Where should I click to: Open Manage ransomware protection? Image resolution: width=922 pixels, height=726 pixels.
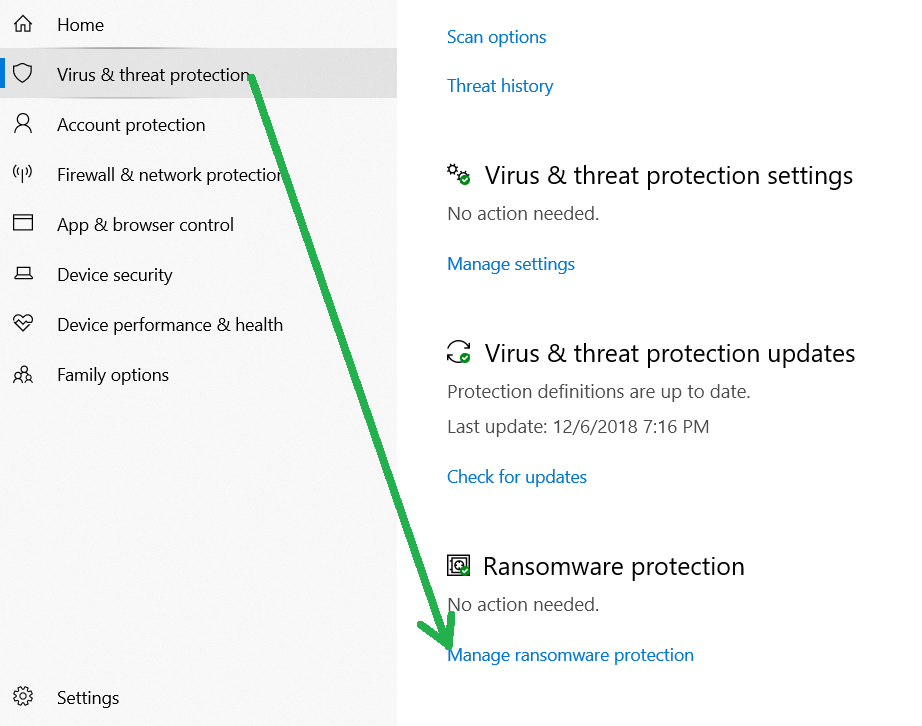tap(571, 654)
